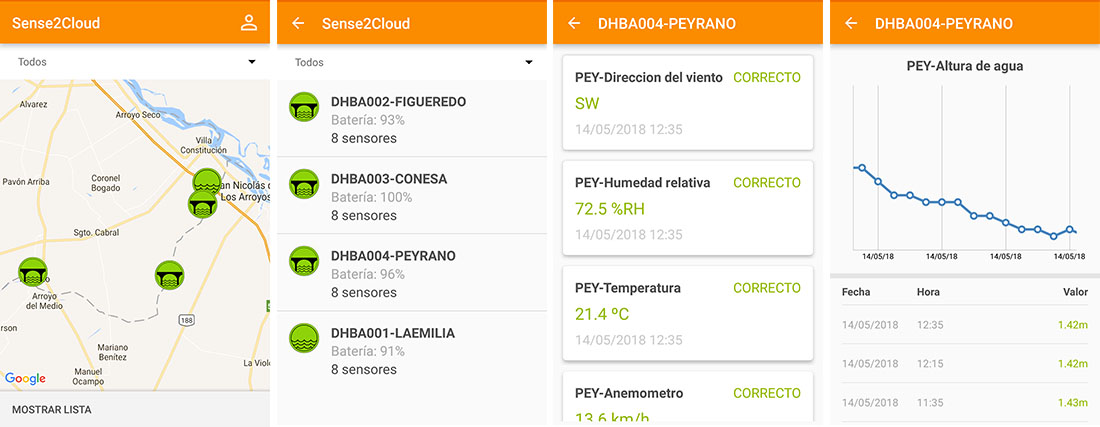Select the station marker near Arroyo del Medio
Screen dimensions: 1100x427
point(32,272)
